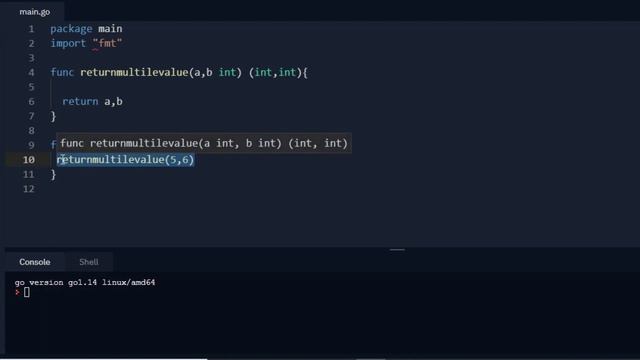This screenshot has height=360, width=640.
Task: Switch to the Shell tab
Action: point(89,262)
